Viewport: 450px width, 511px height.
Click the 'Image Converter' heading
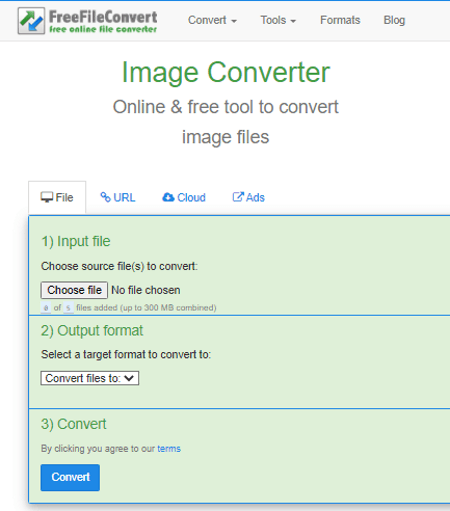click(226, 72)
